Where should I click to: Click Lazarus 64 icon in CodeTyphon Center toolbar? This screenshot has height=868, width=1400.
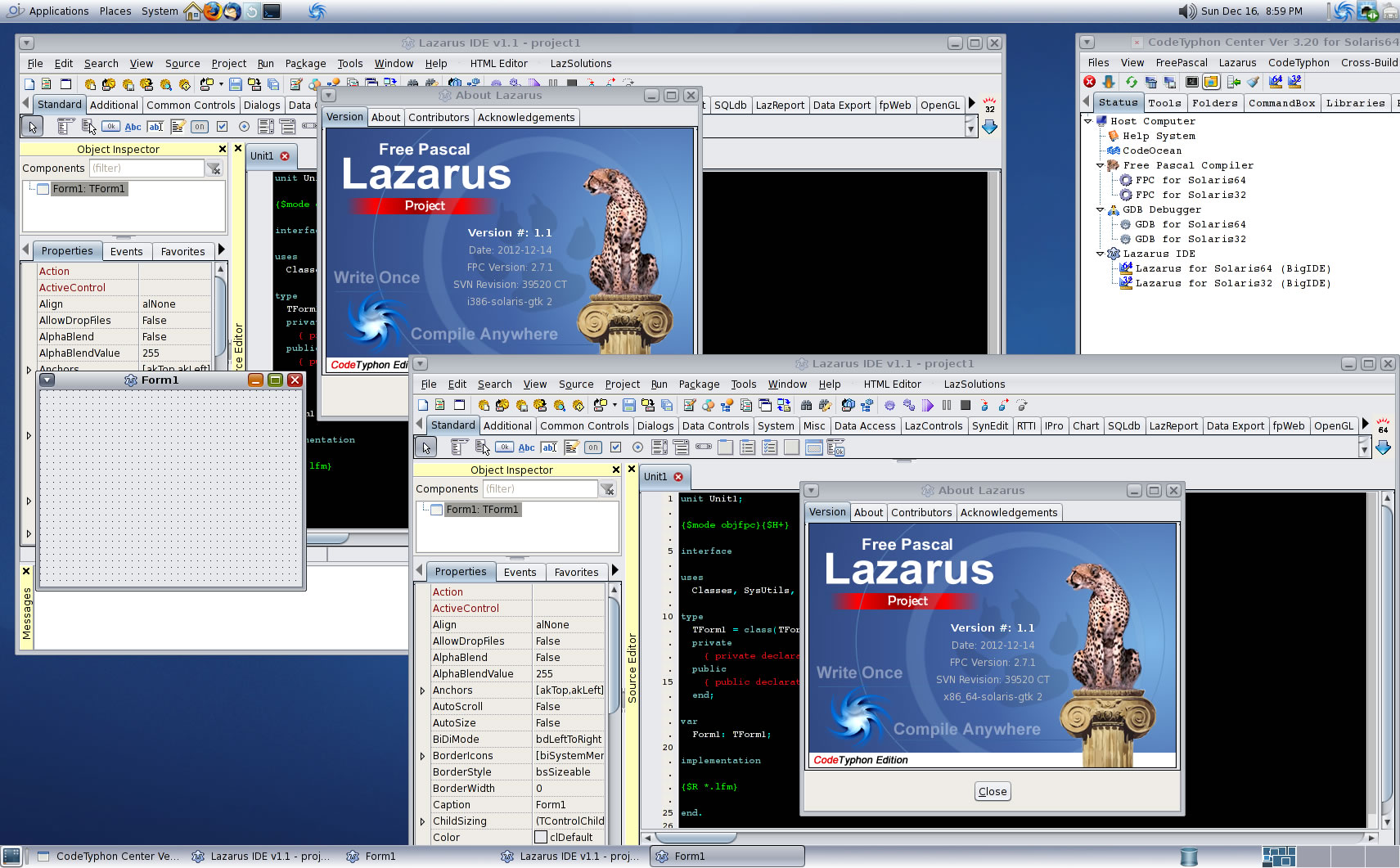1275,82
